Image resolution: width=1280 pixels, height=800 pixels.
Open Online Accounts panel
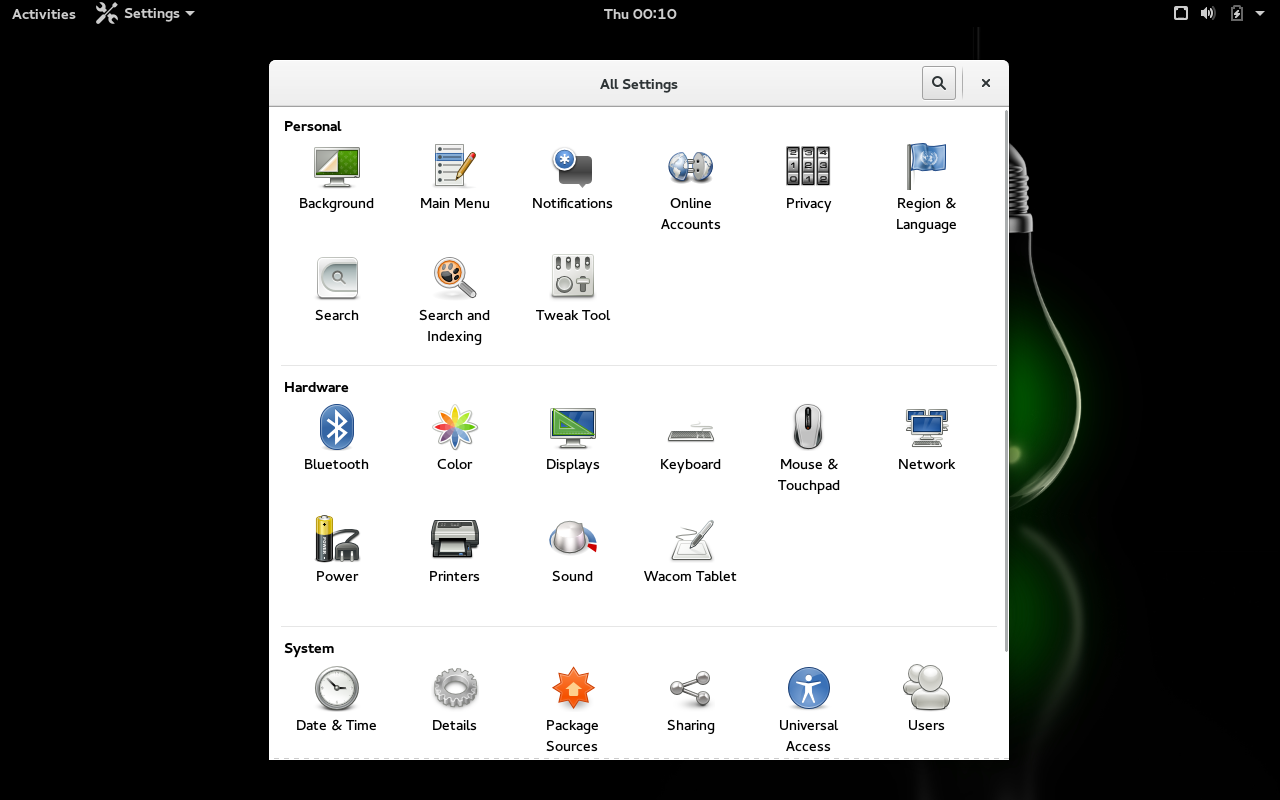[x=690, y=168]
